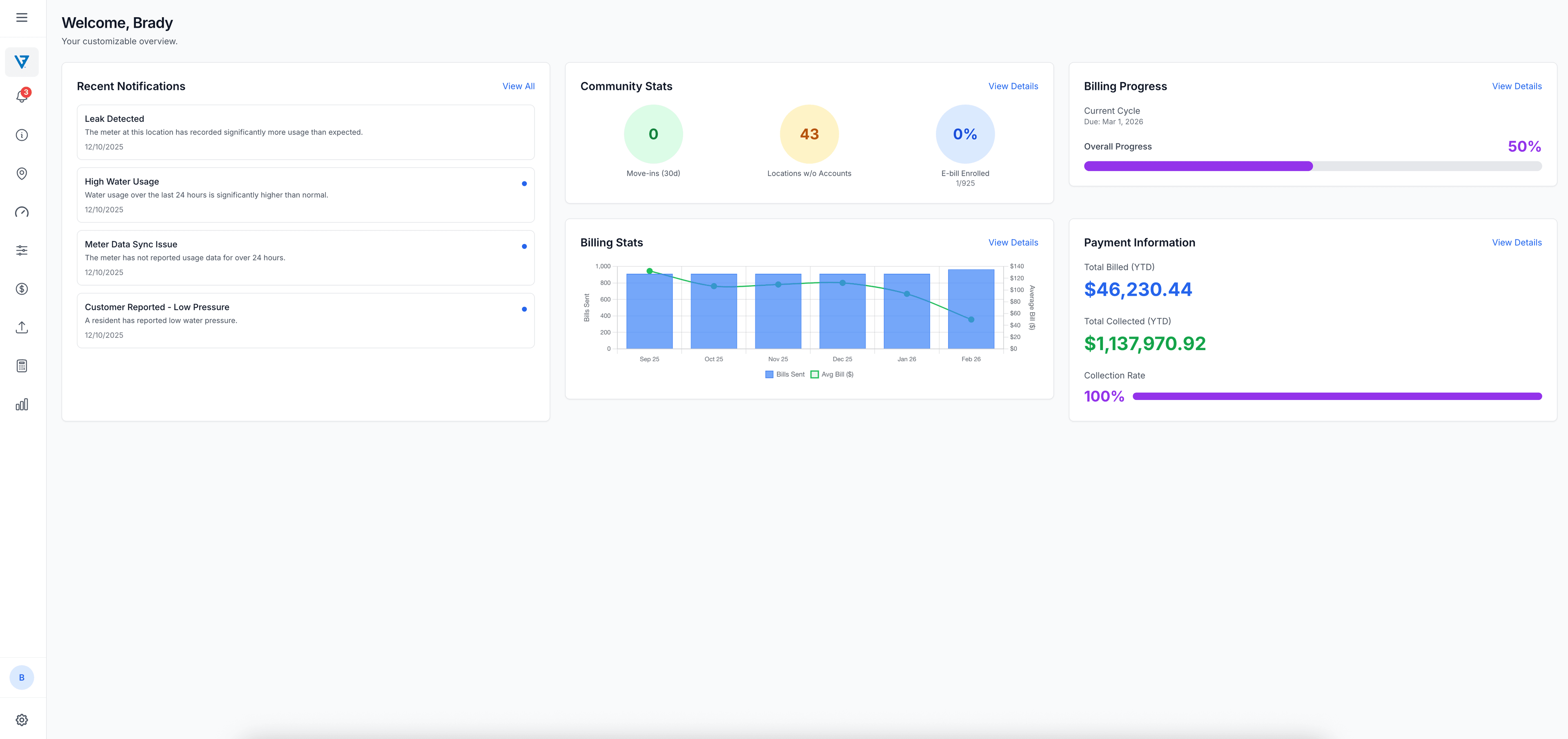Select the info icon in the sidebar
Viewport: 1568px width, 739px height.
21,134
